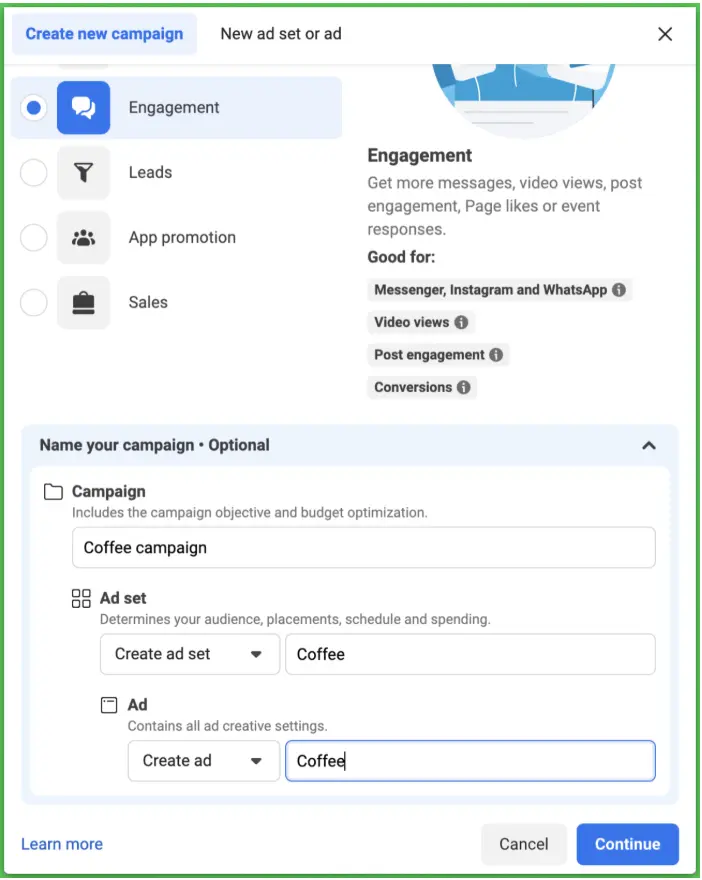Select the Sales objective radio button
Screen dimensions: 702x880
[33, 302]
